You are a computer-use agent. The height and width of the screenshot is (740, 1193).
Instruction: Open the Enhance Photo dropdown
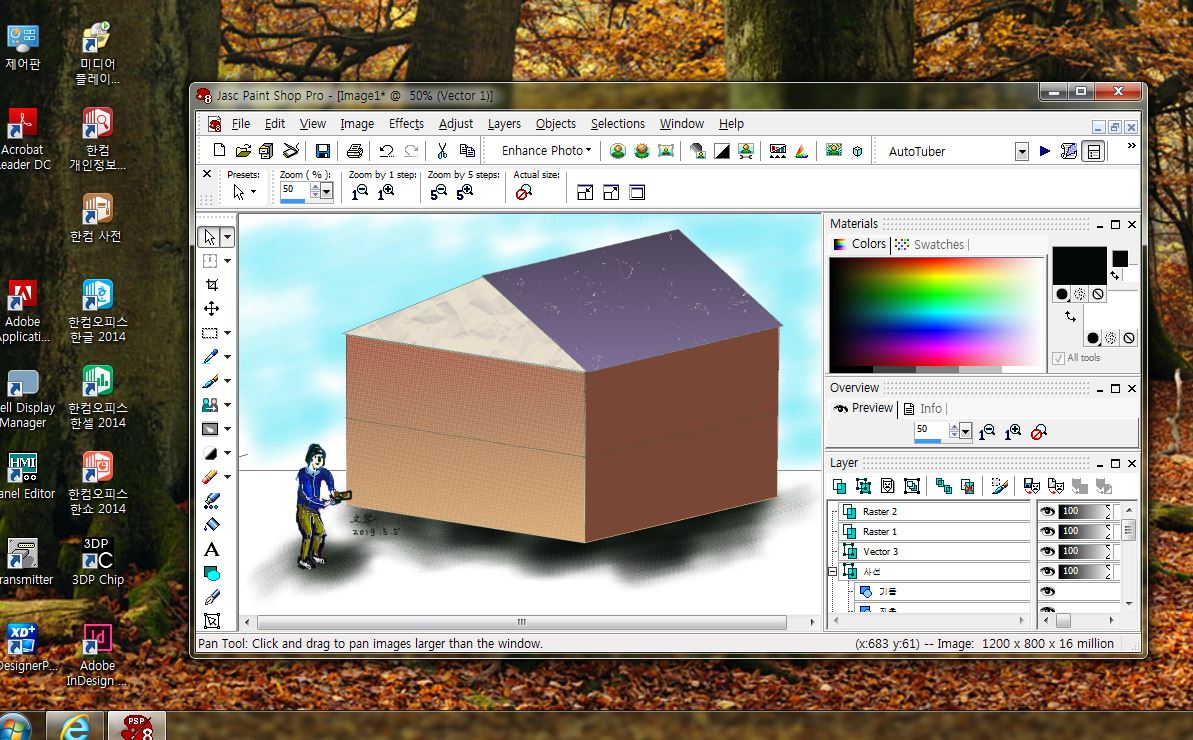coord(546,151)
